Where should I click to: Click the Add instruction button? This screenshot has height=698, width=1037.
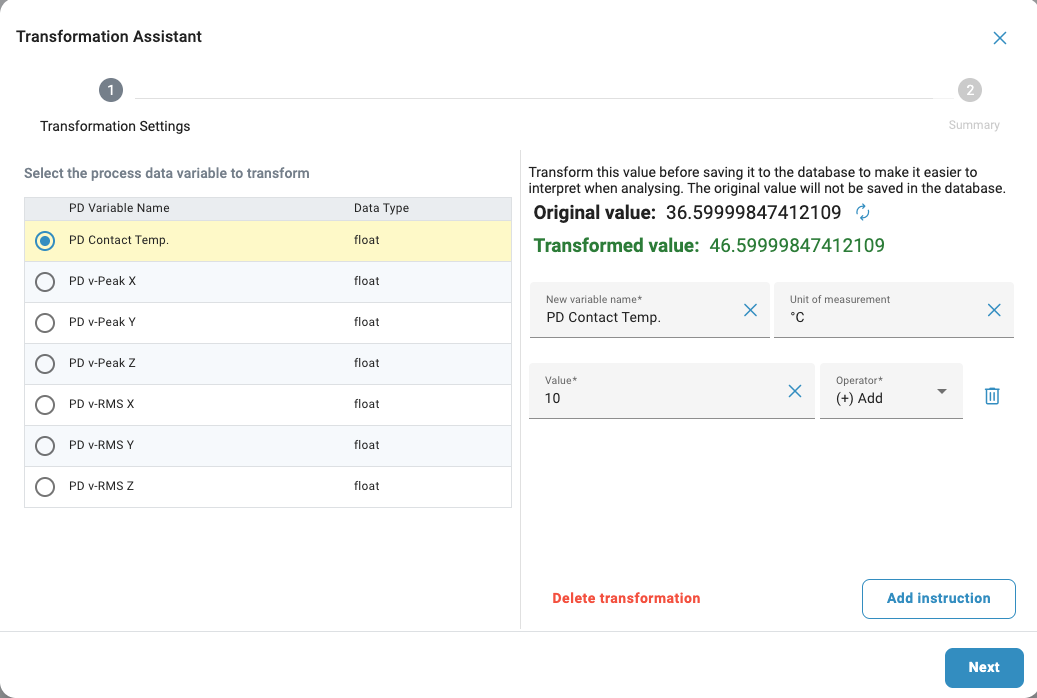tap(938, 598)
